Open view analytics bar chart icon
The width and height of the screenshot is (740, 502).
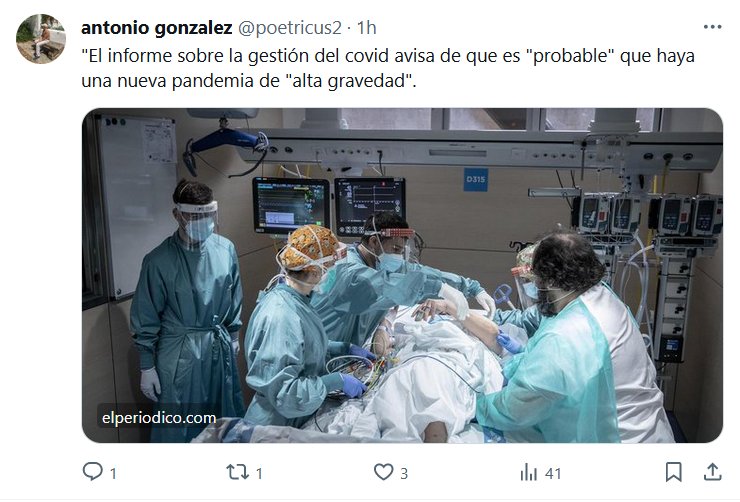(x=529, y=472)
